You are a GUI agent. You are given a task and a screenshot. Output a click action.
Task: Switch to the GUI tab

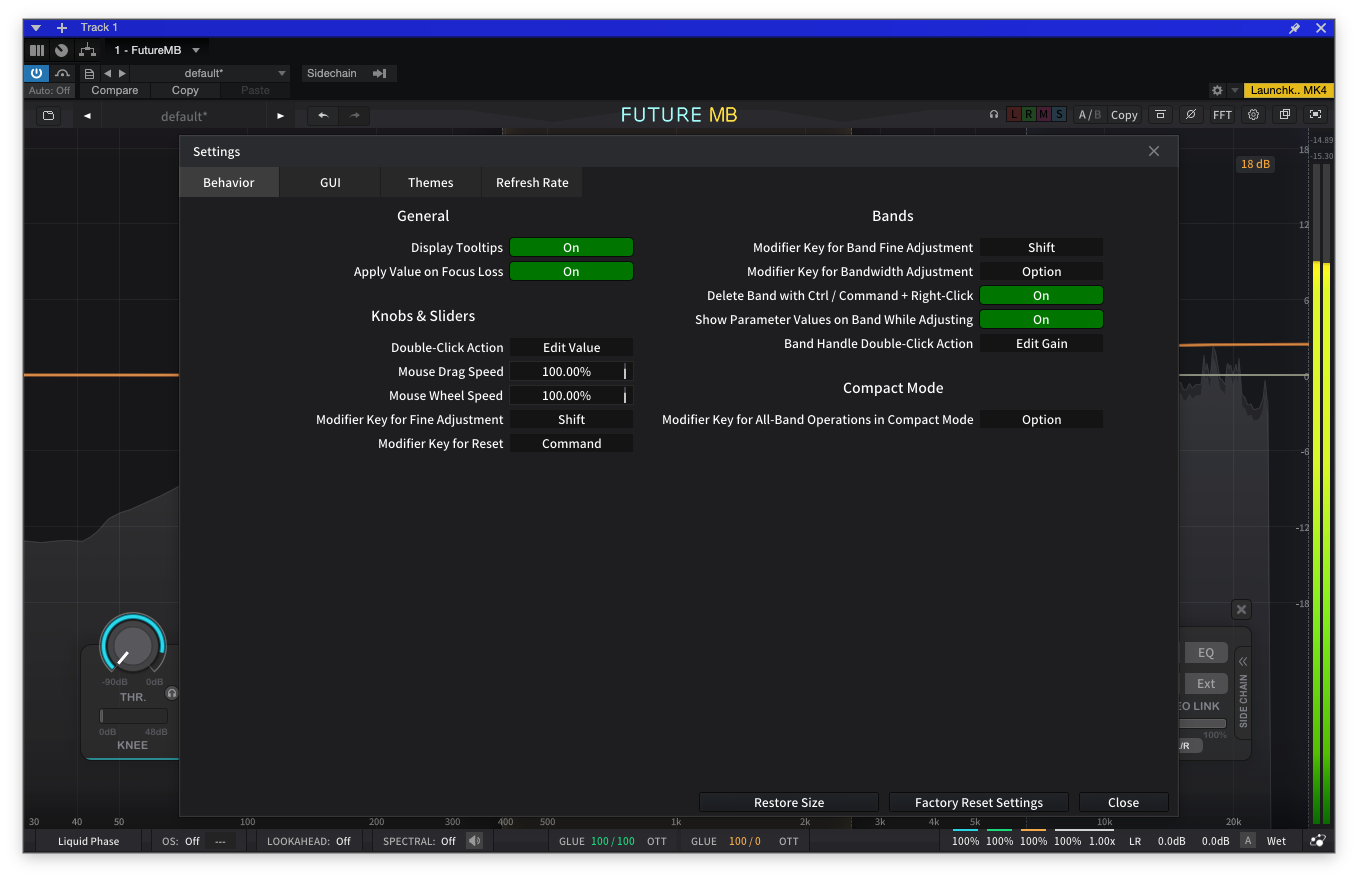330,182
